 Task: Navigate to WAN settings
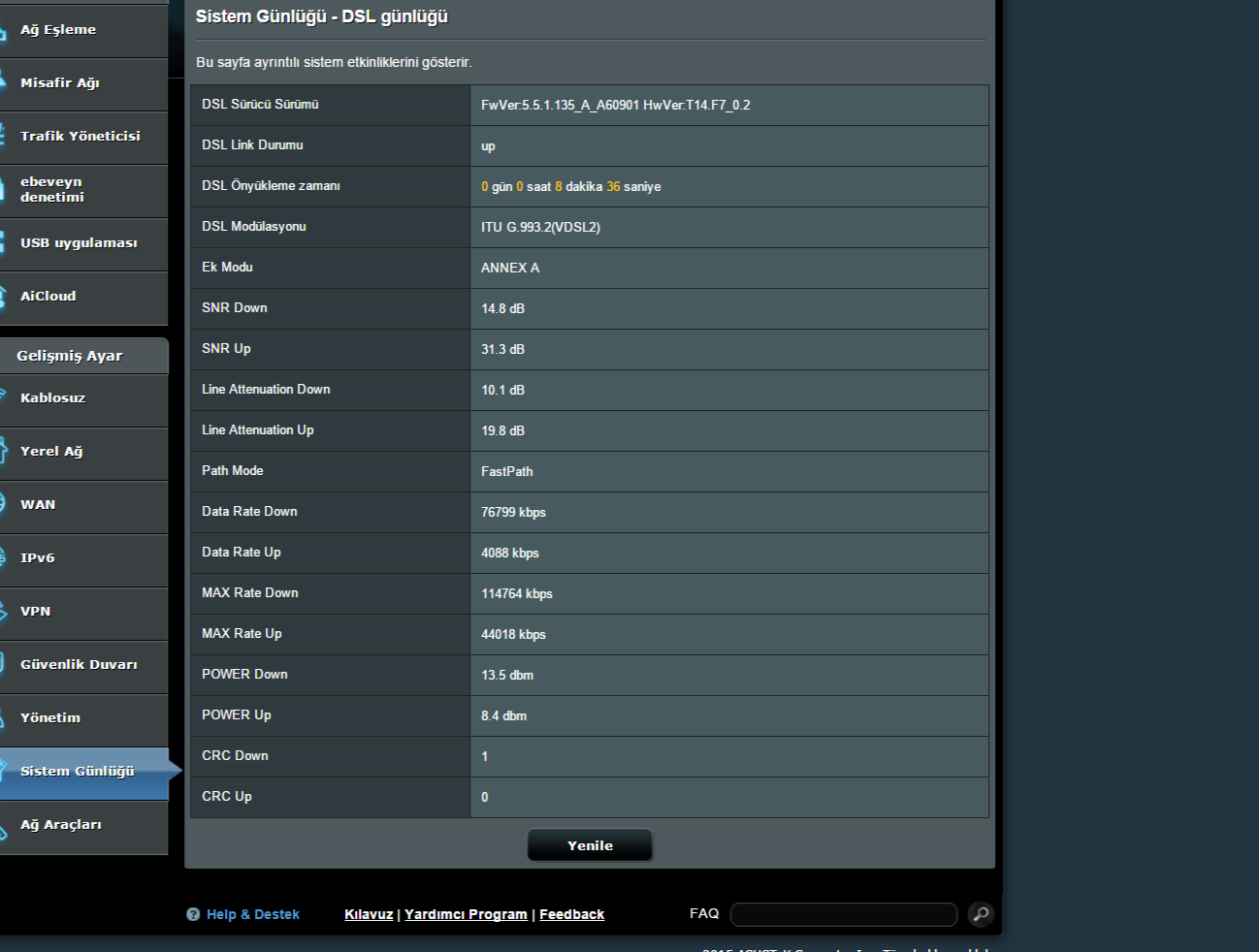pyautogui.click(x=38, y=505)
